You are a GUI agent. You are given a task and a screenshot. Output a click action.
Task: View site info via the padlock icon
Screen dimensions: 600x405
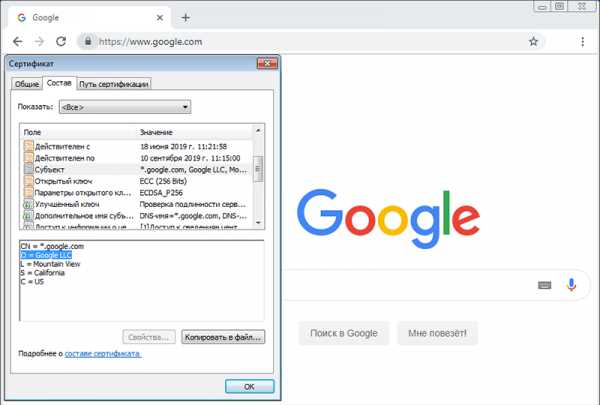click(88, 41)
